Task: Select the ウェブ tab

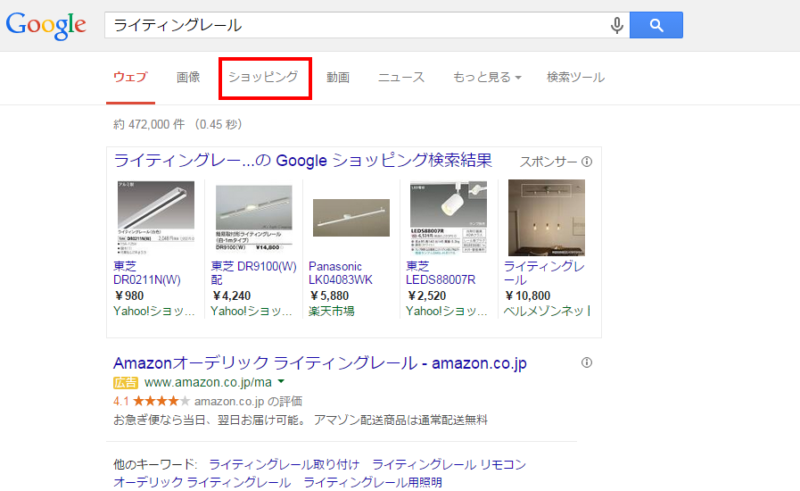Action: tap(130, 78)
